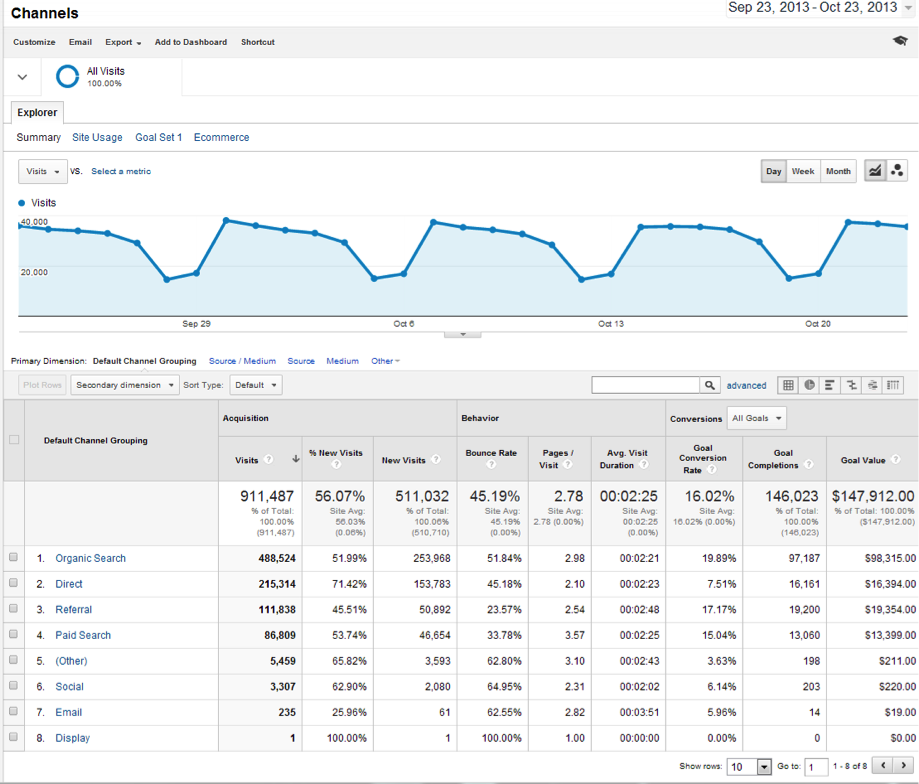This screenshot has height=784, width=919.
Task: Select the performance bar view icon
Action: [x=830, y=385]
